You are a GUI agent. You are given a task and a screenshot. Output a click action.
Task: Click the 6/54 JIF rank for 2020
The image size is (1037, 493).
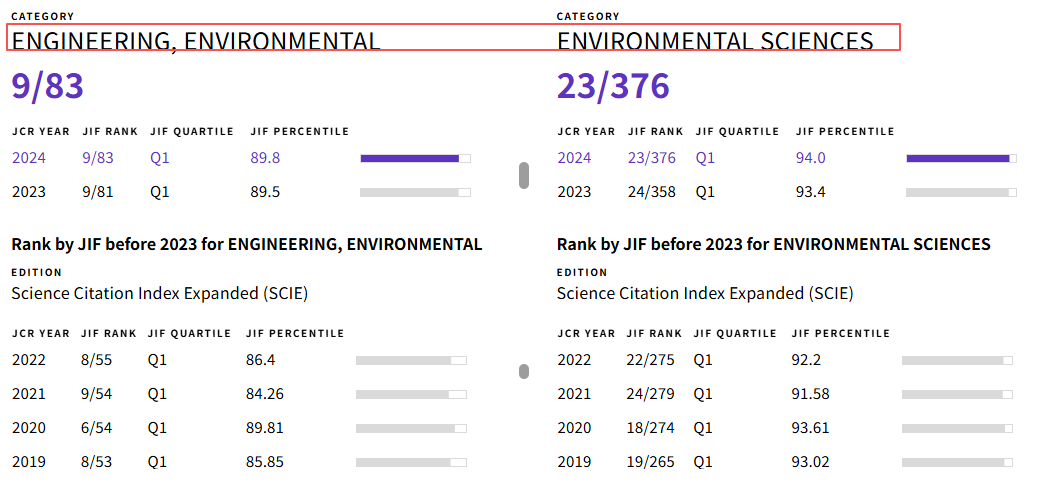(x=97, y=428)
